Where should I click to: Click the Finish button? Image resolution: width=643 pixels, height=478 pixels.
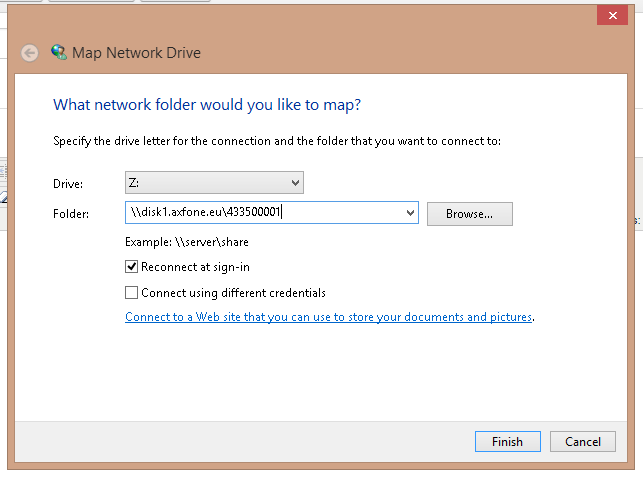[507, 441]
